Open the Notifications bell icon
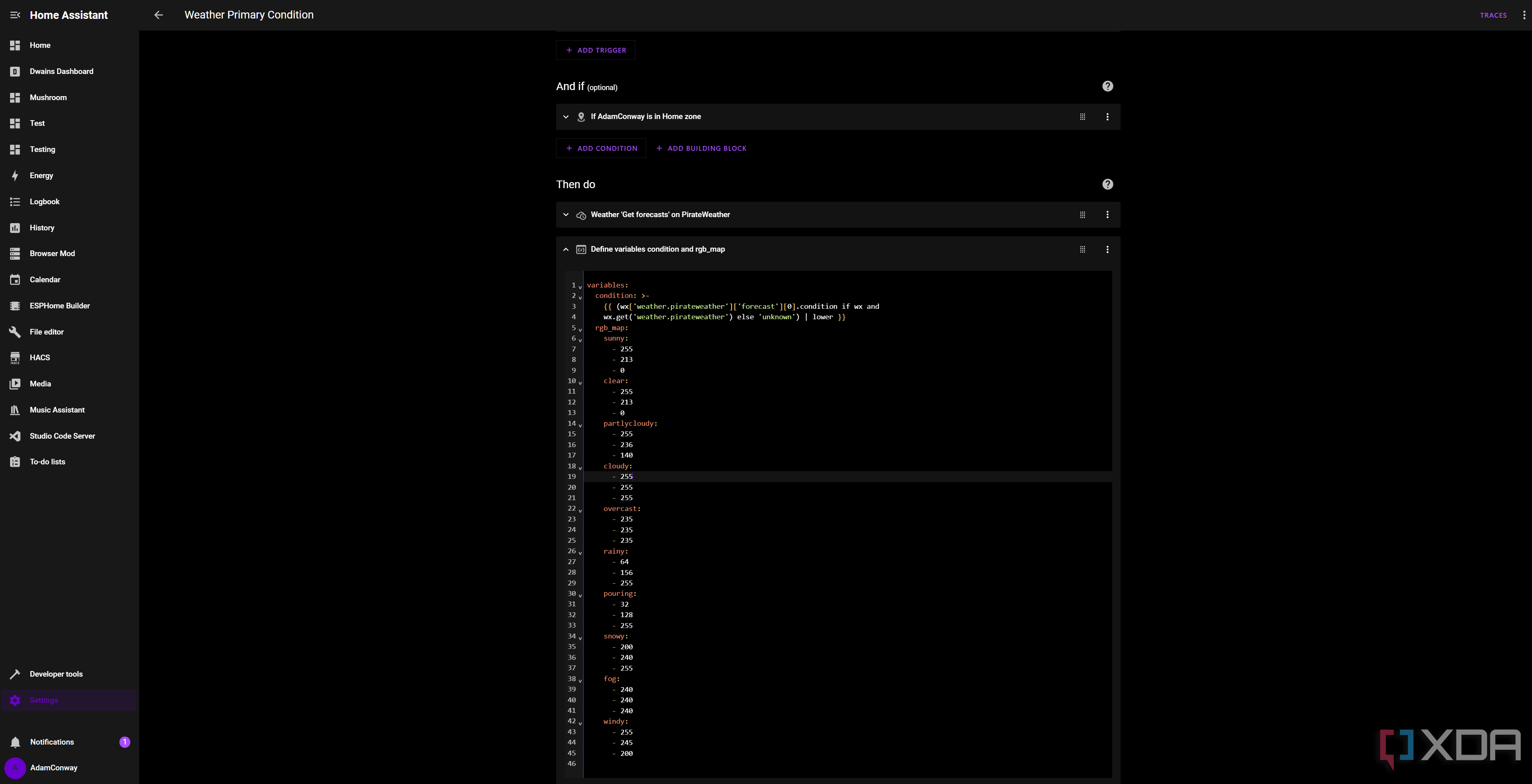 coord(15,742)
